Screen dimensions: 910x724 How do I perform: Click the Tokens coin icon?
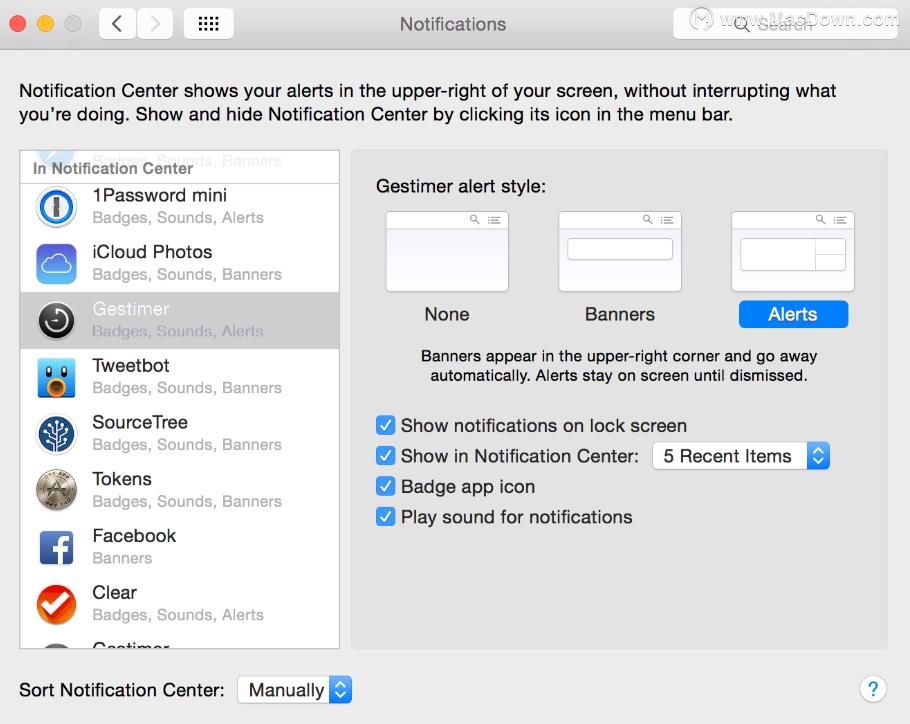(x=56, y=490)
